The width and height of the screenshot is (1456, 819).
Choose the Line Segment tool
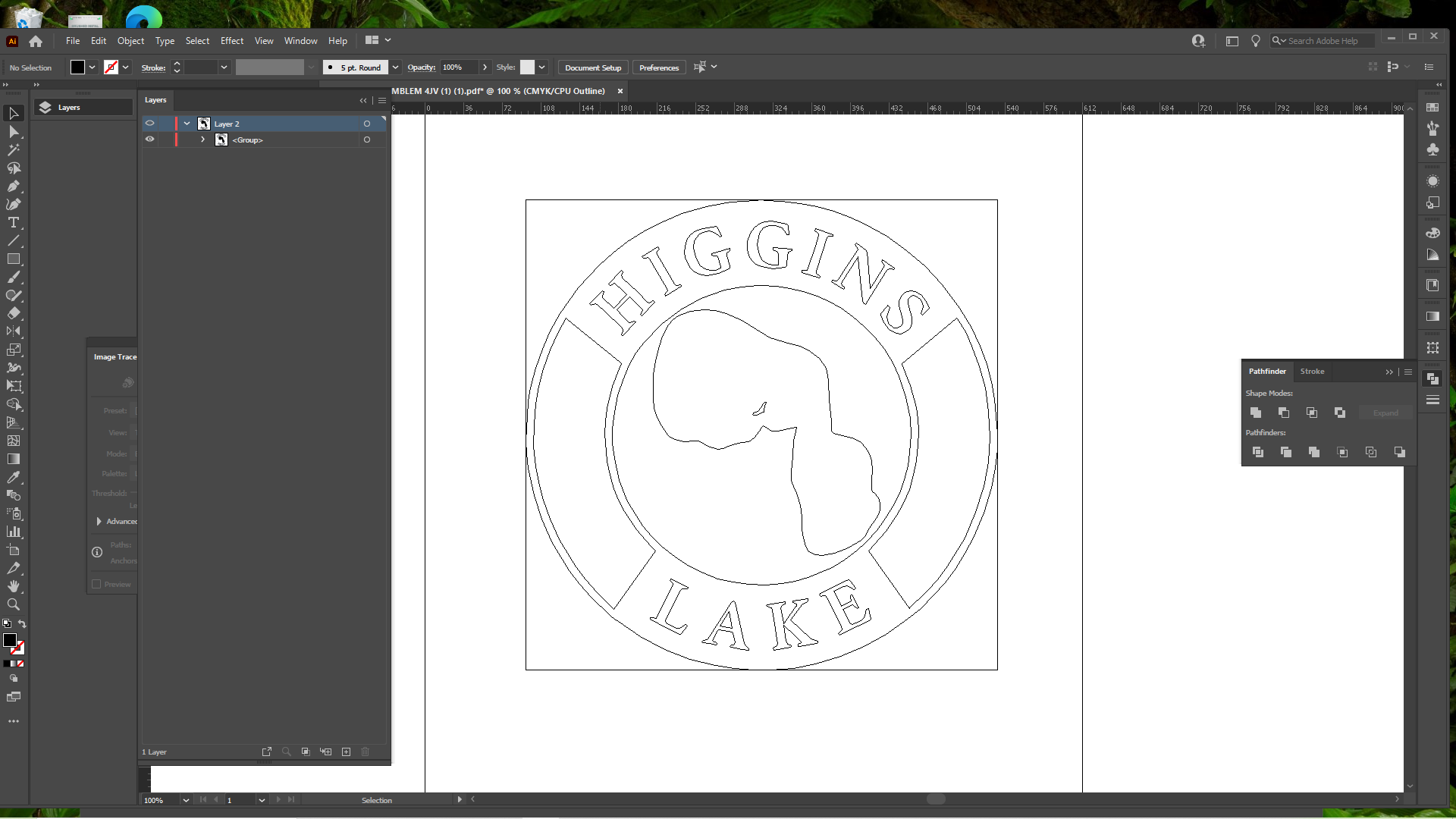14,241
